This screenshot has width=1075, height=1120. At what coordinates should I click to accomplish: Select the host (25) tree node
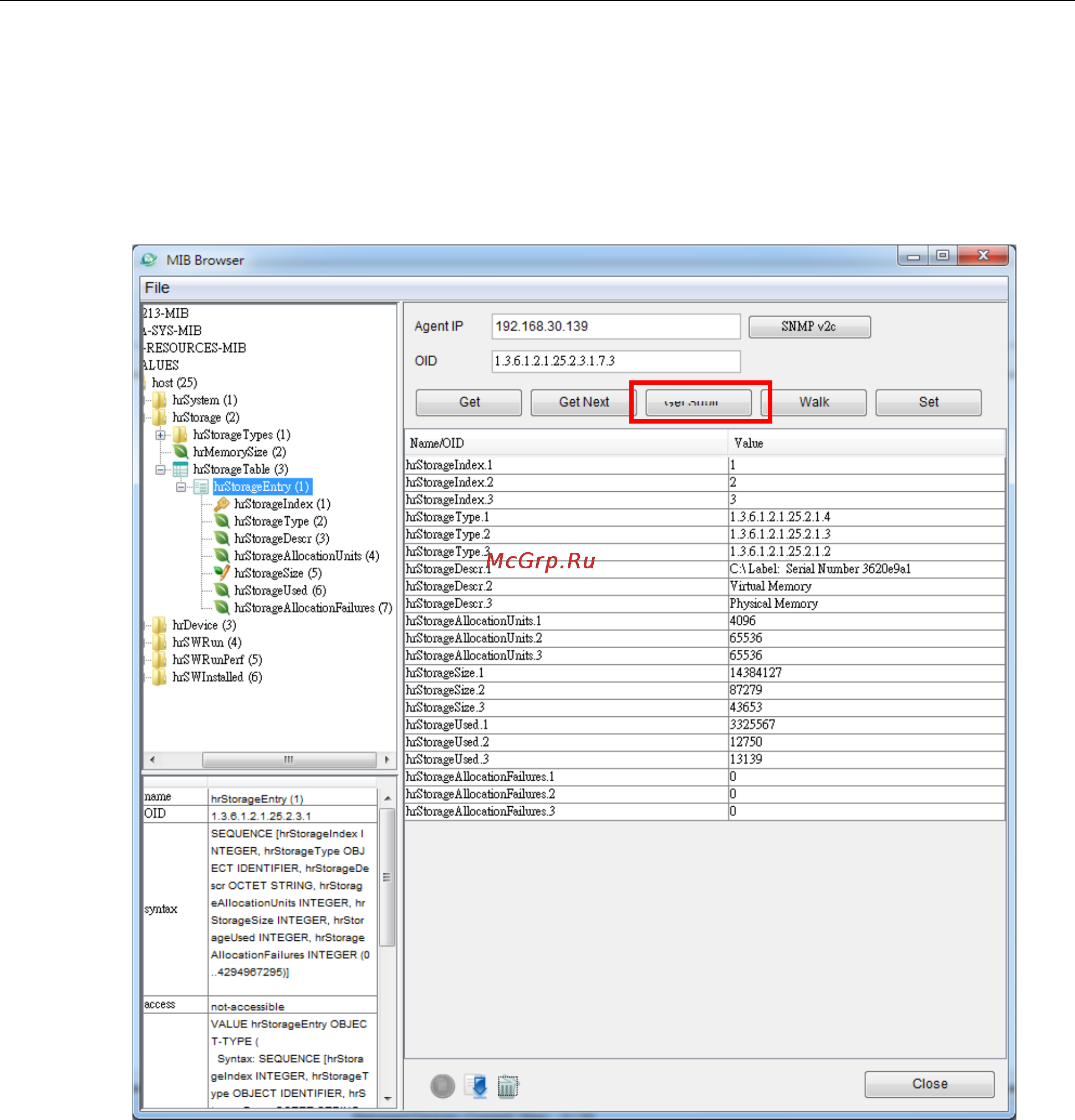174,383
